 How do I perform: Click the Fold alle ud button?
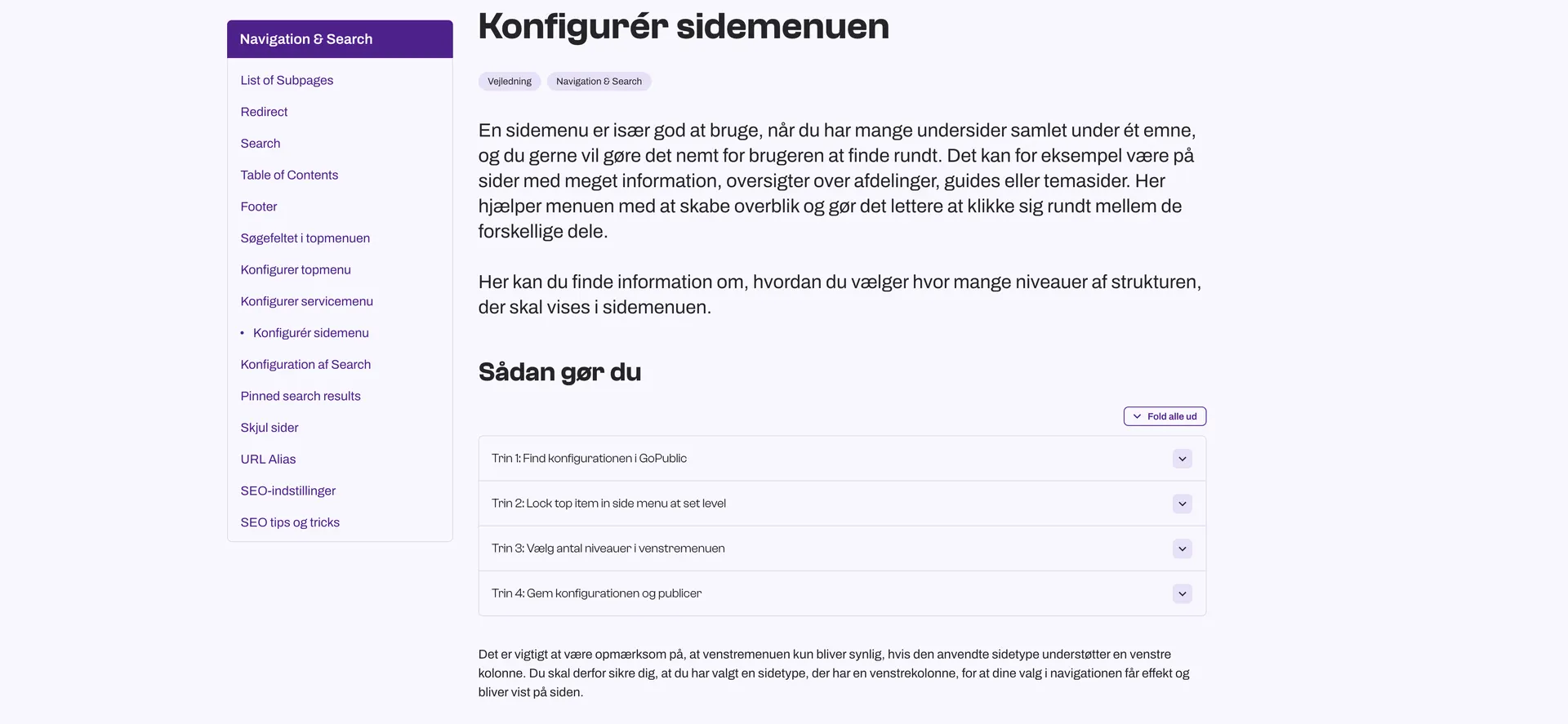tap(1165, 416)
